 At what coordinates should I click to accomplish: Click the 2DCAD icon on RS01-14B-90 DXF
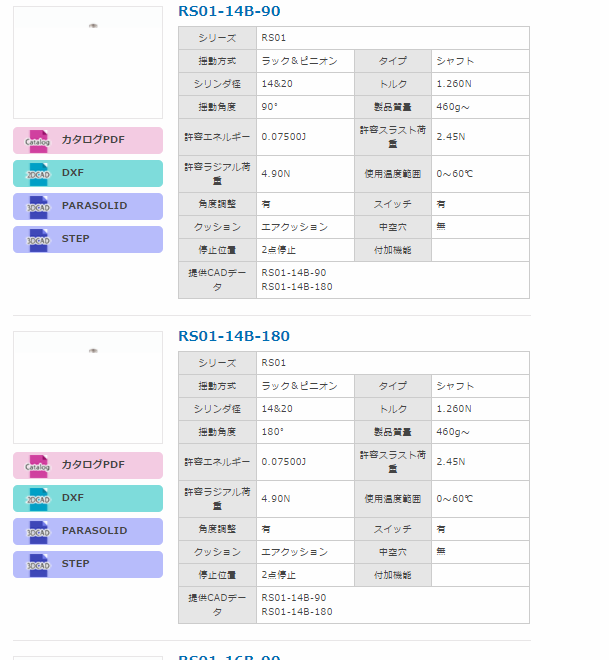coord(38,174)
